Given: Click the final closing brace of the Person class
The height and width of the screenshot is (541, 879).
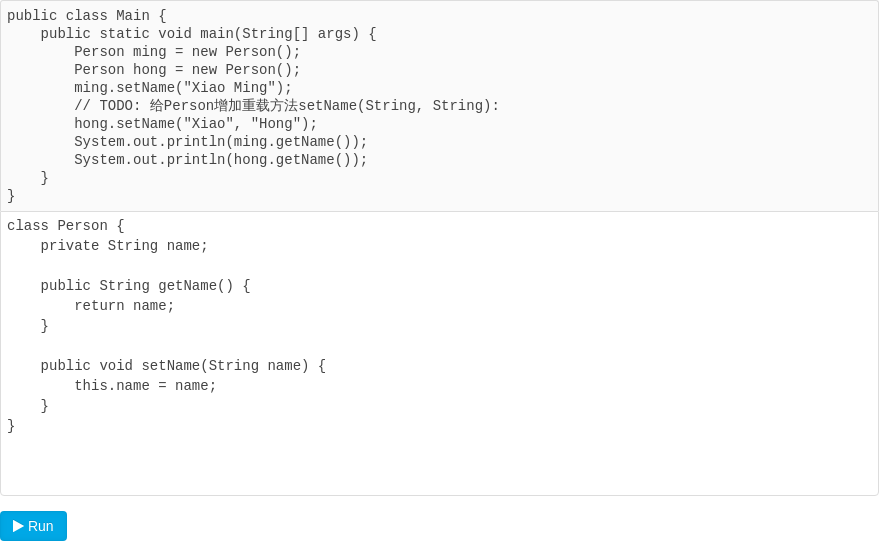Looking at the screenshot, I should click(11, 426).
